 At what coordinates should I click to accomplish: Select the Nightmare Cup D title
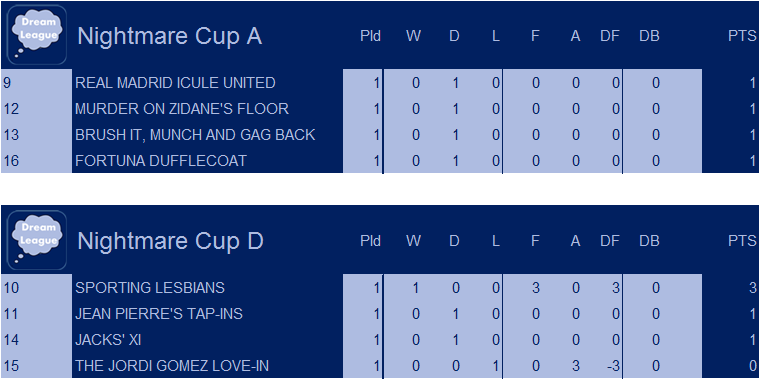click(170, 241)
